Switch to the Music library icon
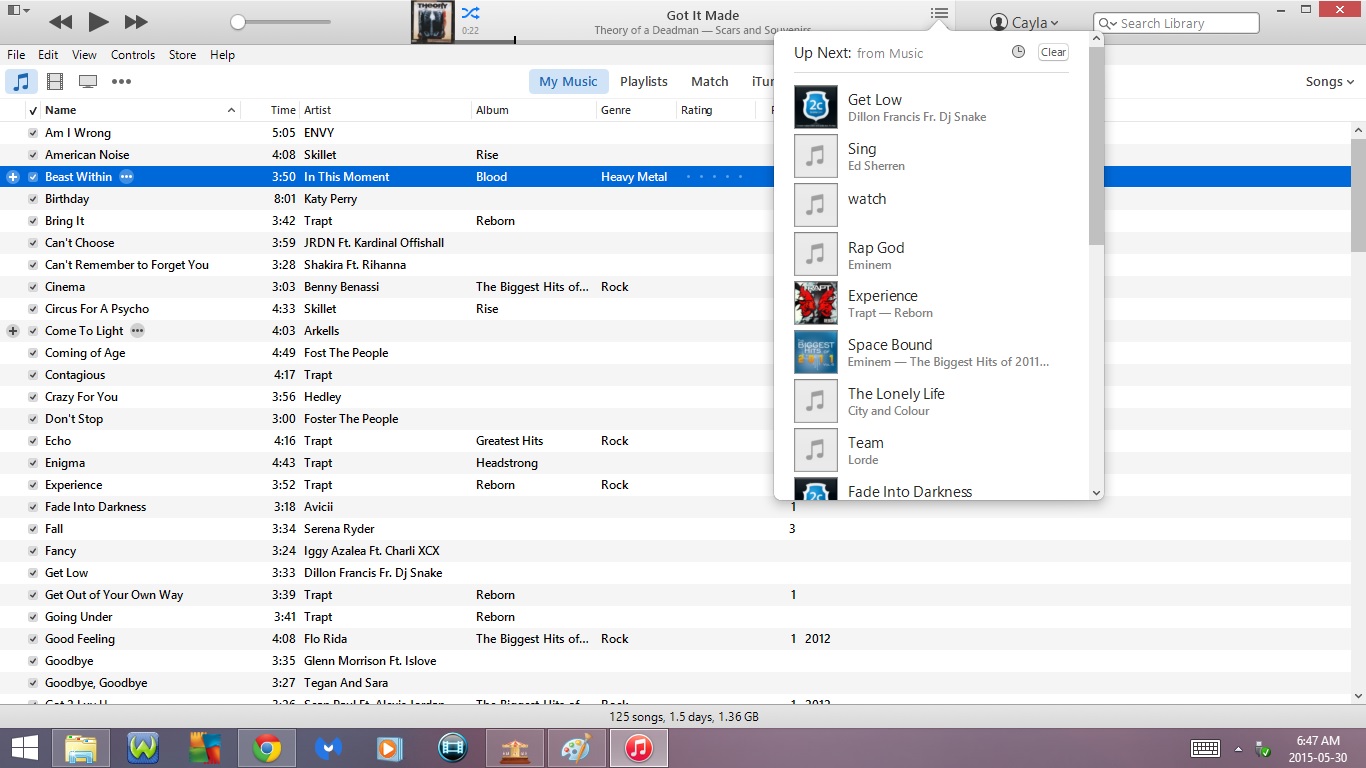Viewport: 1366px width, 768px height. 22,81
